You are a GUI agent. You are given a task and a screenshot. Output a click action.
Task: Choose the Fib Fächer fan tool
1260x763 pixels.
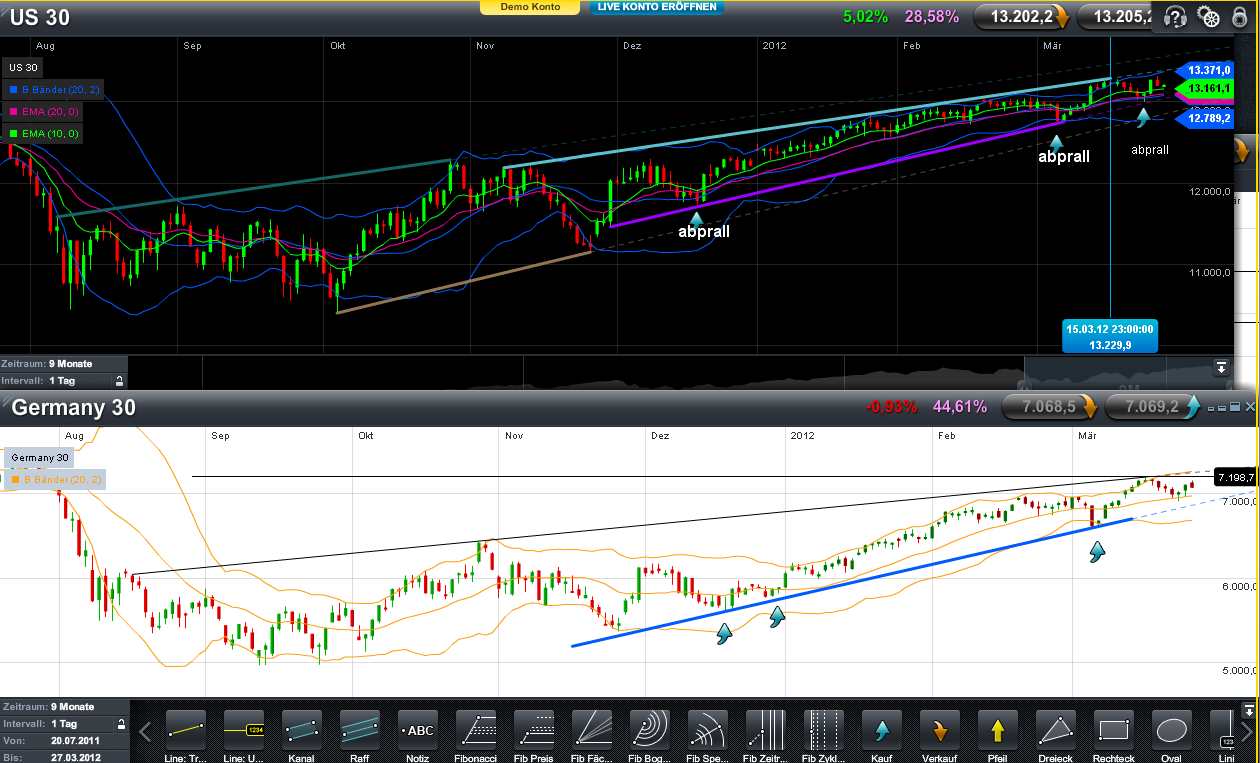591,729
